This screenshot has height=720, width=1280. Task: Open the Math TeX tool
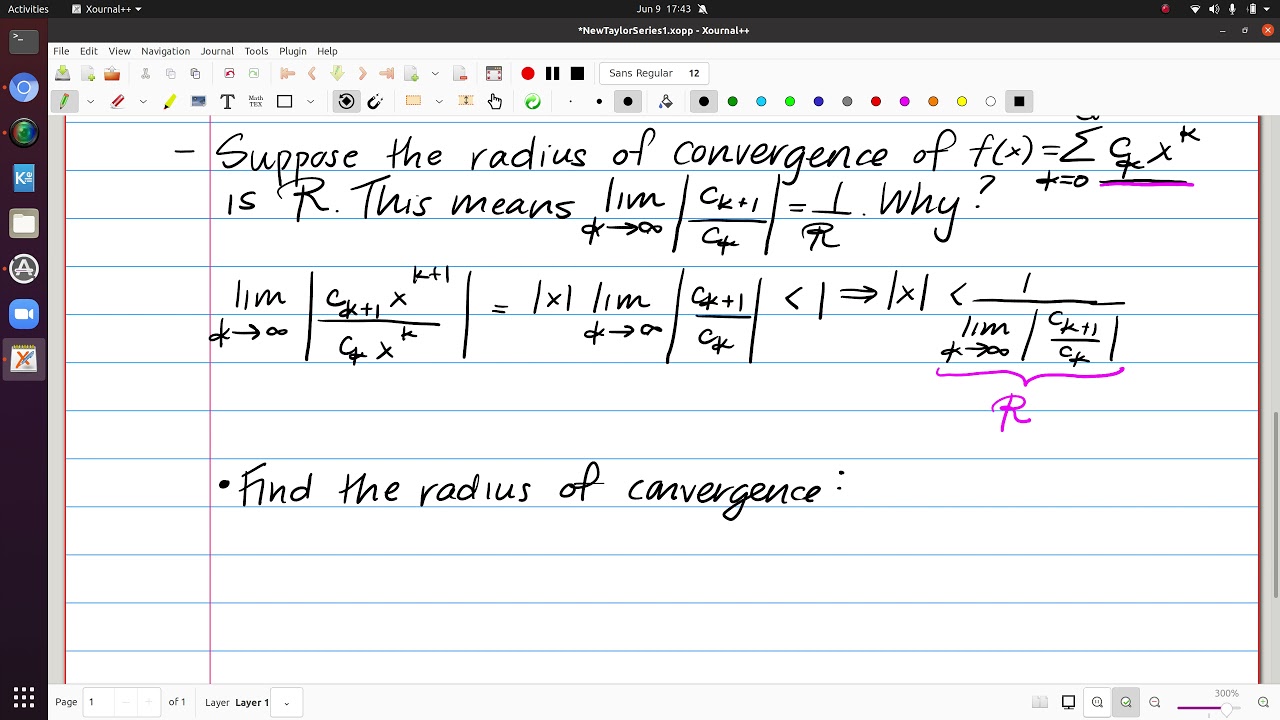tap(256, 101)
